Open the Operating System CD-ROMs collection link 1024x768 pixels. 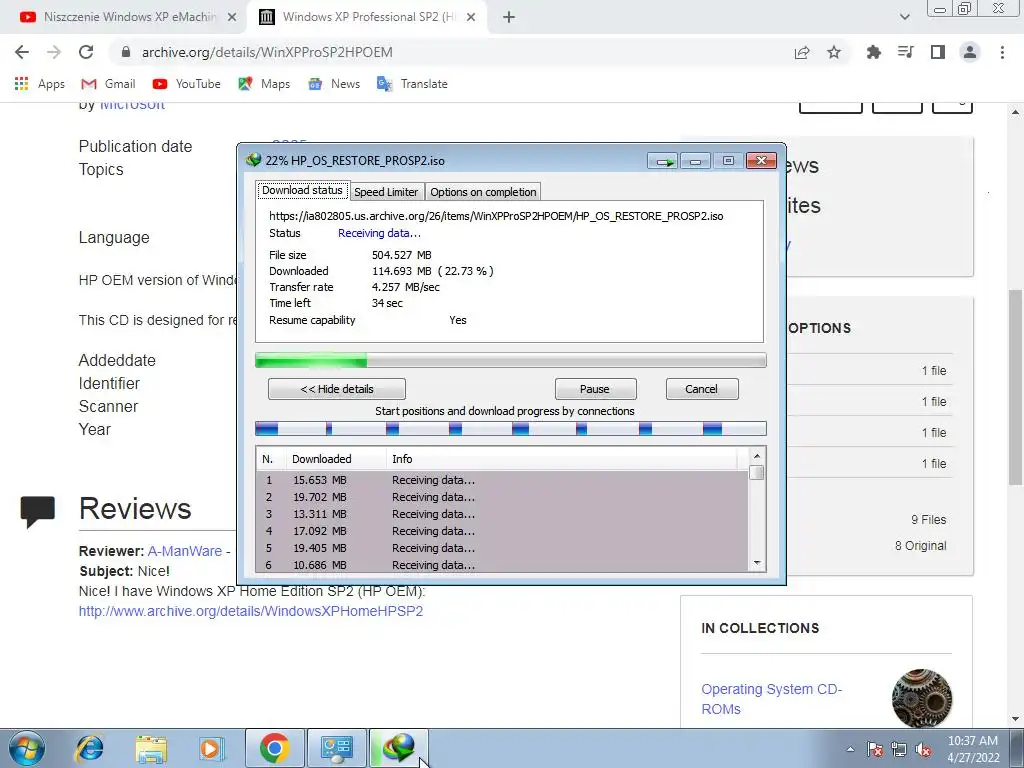point(771,699)
